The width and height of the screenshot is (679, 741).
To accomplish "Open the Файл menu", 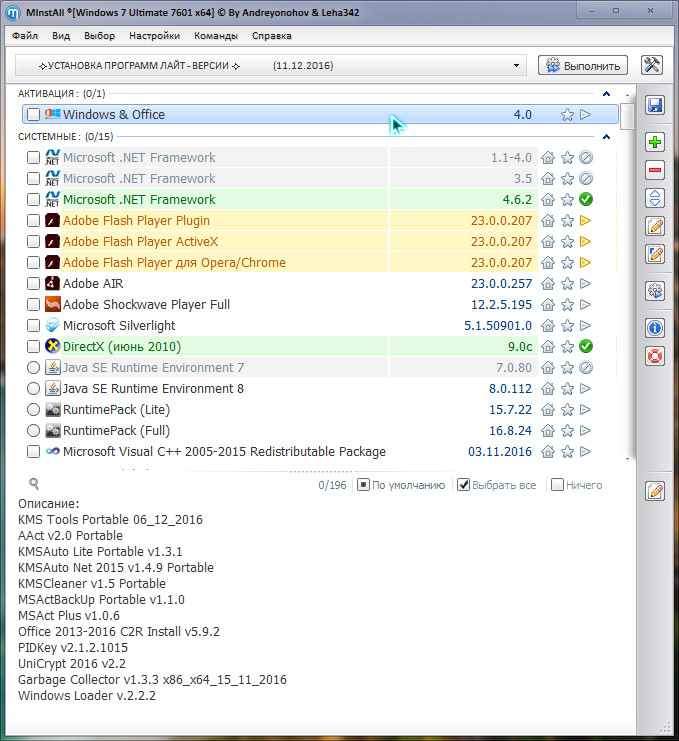I will 25,36.
